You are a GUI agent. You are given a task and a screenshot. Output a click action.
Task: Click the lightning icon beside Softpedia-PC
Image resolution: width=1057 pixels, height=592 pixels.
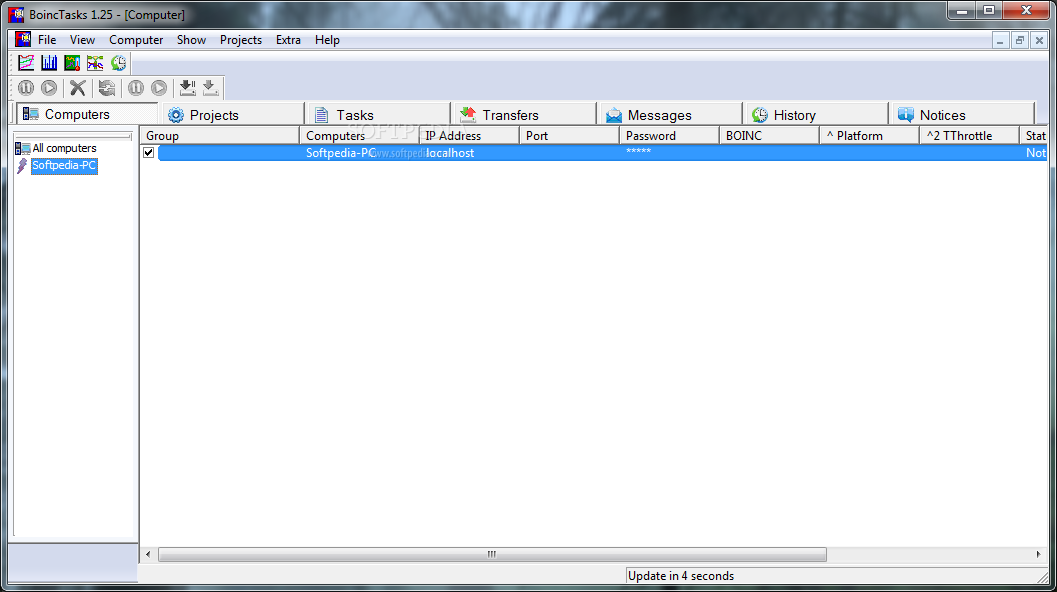click(22, 166)
